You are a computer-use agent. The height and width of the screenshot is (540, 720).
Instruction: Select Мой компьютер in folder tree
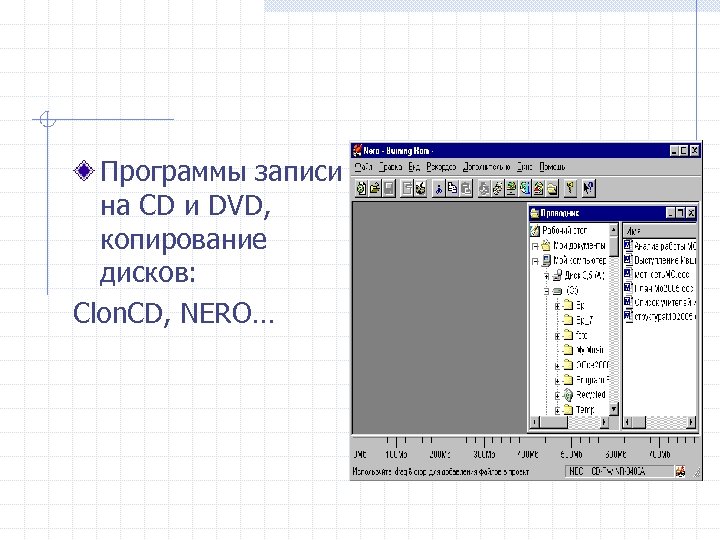[x=579, y=260]
